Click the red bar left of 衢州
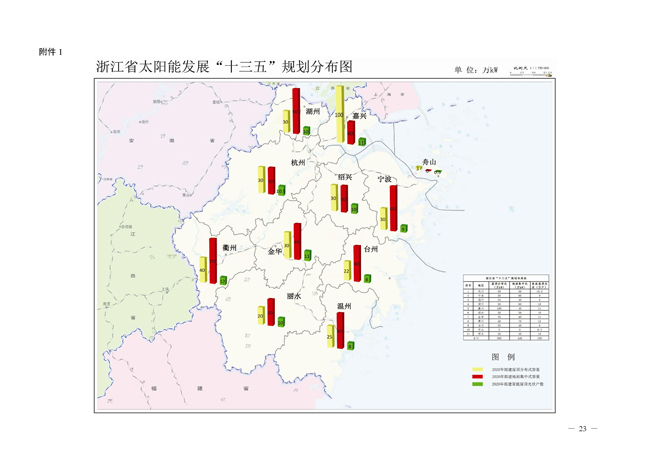Screen dimensions: 650x460 213,260
